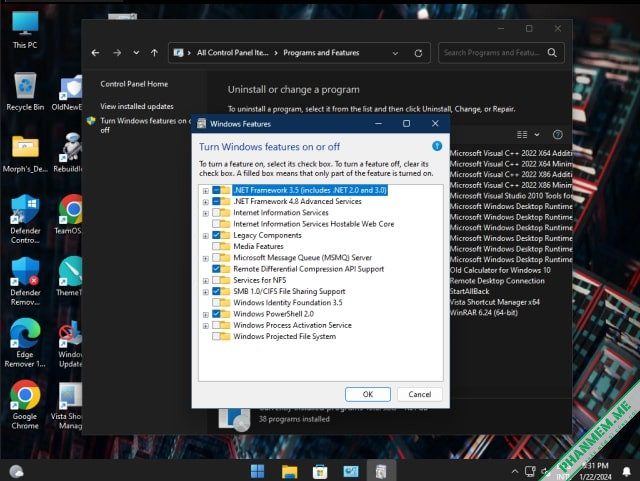
Task: Toggle .NET Framework 3.5 checkbox
Action: pyautogui.click(x=216, y=190)
